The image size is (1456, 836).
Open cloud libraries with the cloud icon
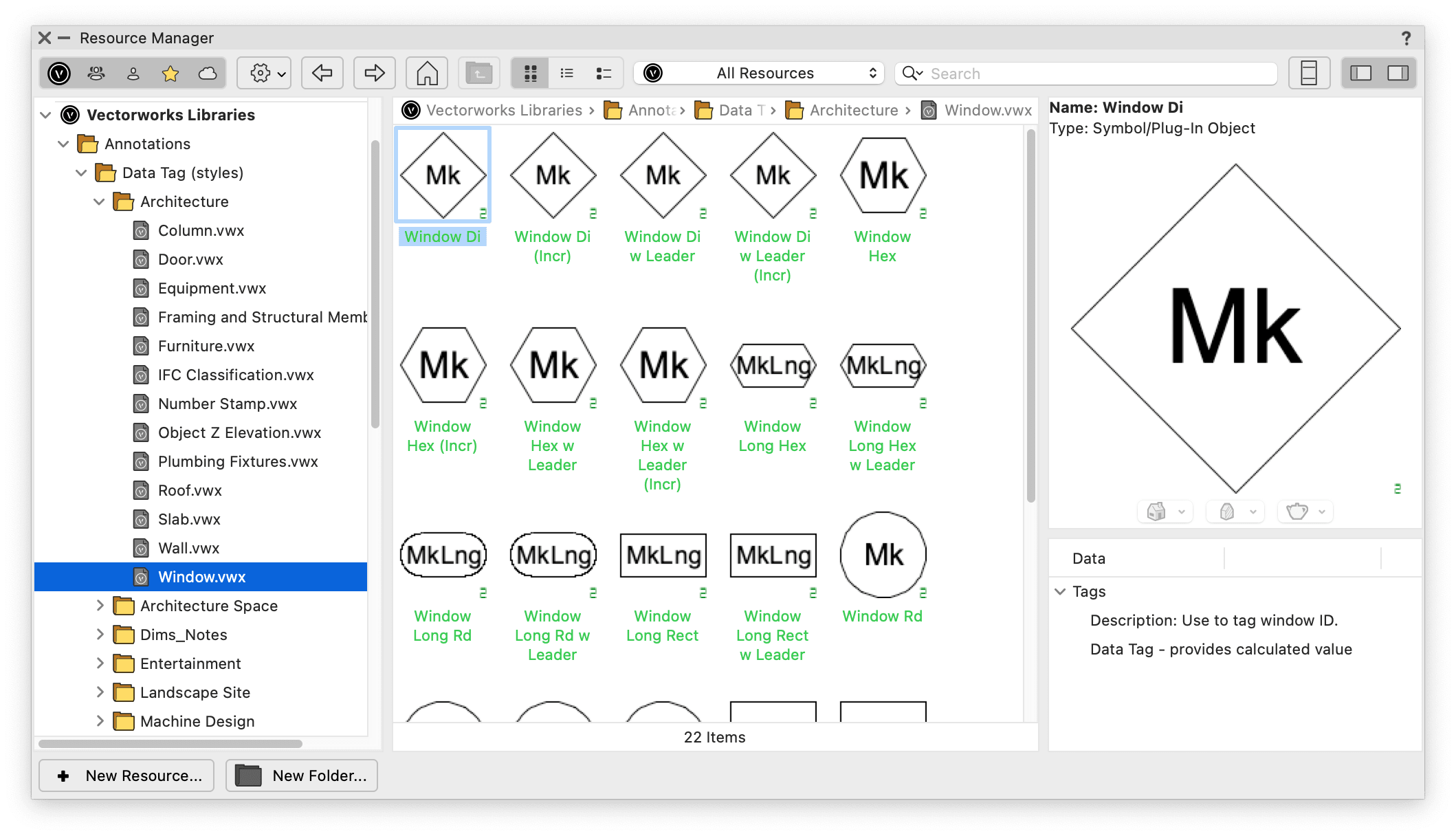coord(207,72)
